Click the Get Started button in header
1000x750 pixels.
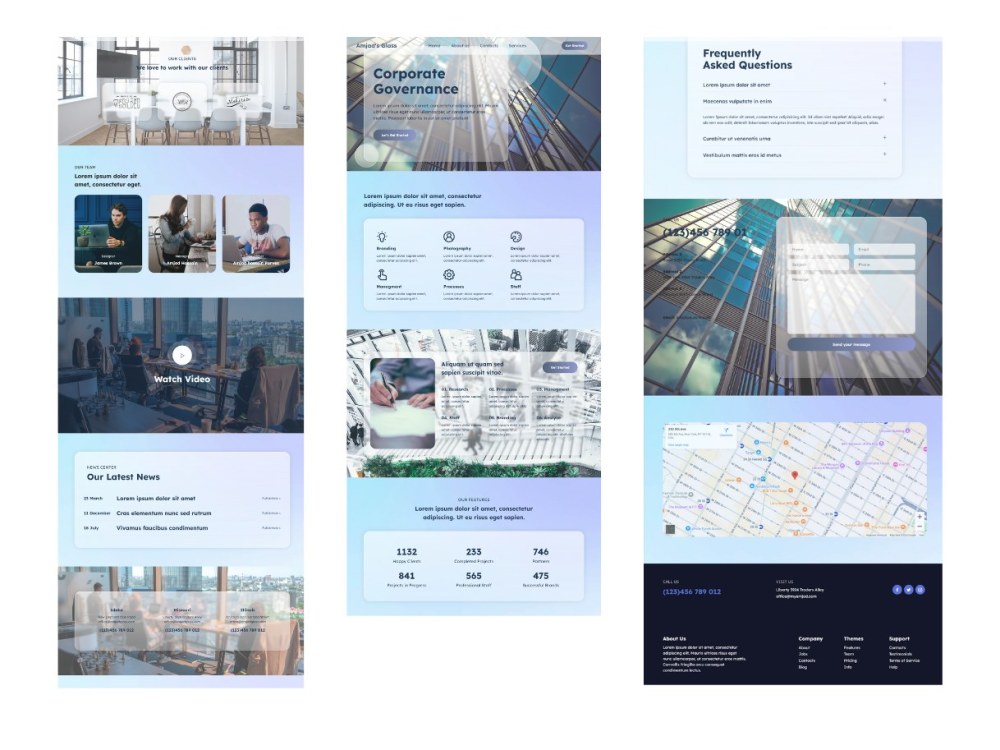pos(574,46)
